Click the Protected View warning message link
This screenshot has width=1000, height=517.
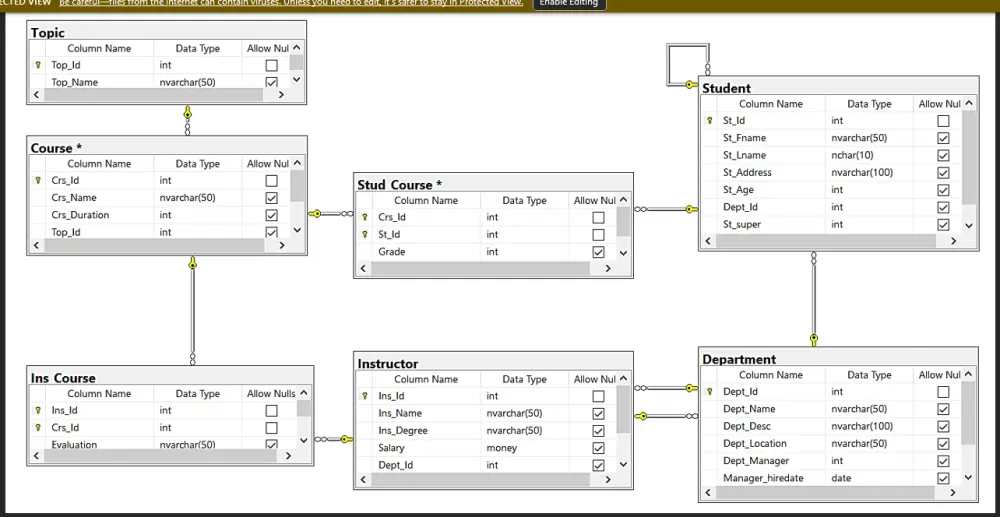coord(291,3)
